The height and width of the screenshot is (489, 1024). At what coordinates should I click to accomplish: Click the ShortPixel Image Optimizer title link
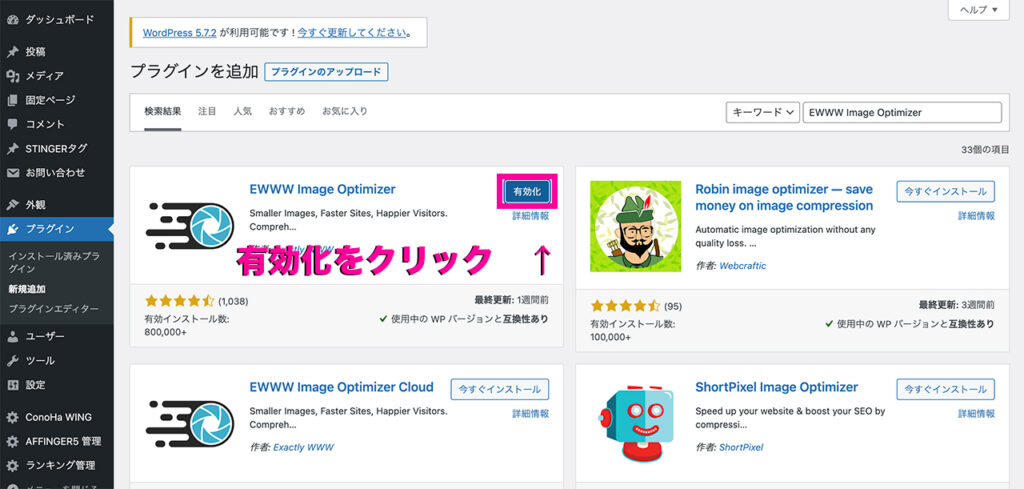pyautogui.click(x=776, y=387)
